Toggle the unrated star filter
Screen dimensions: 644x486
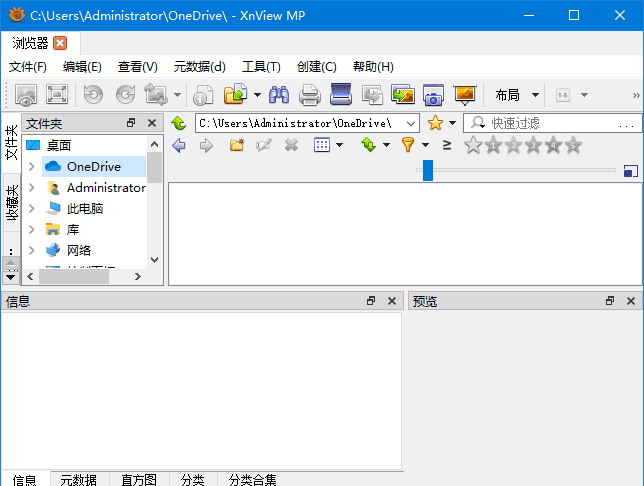click(473, 145)
